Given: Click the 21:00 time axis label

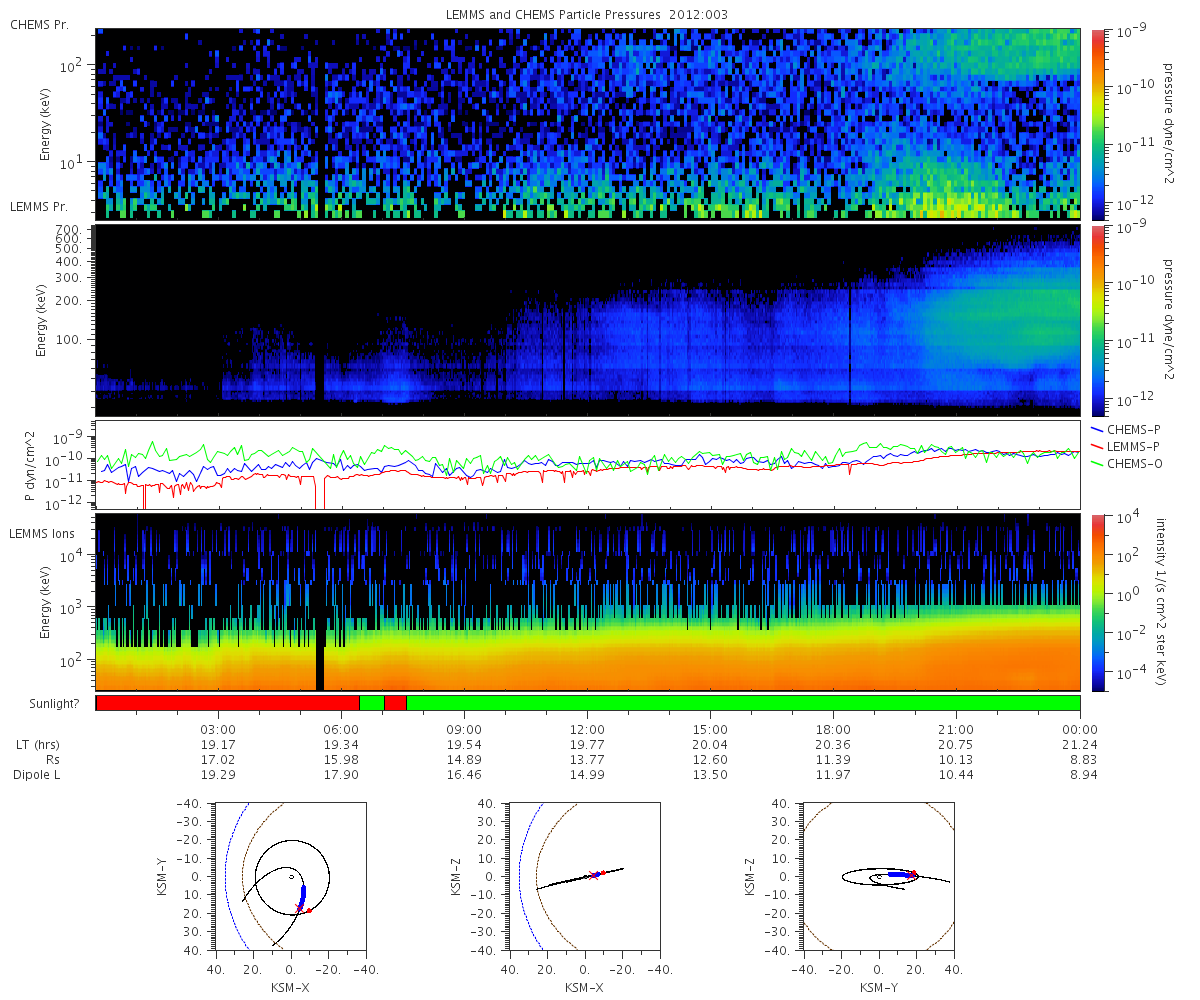Looking at the screenshot, I should (957, 729).
